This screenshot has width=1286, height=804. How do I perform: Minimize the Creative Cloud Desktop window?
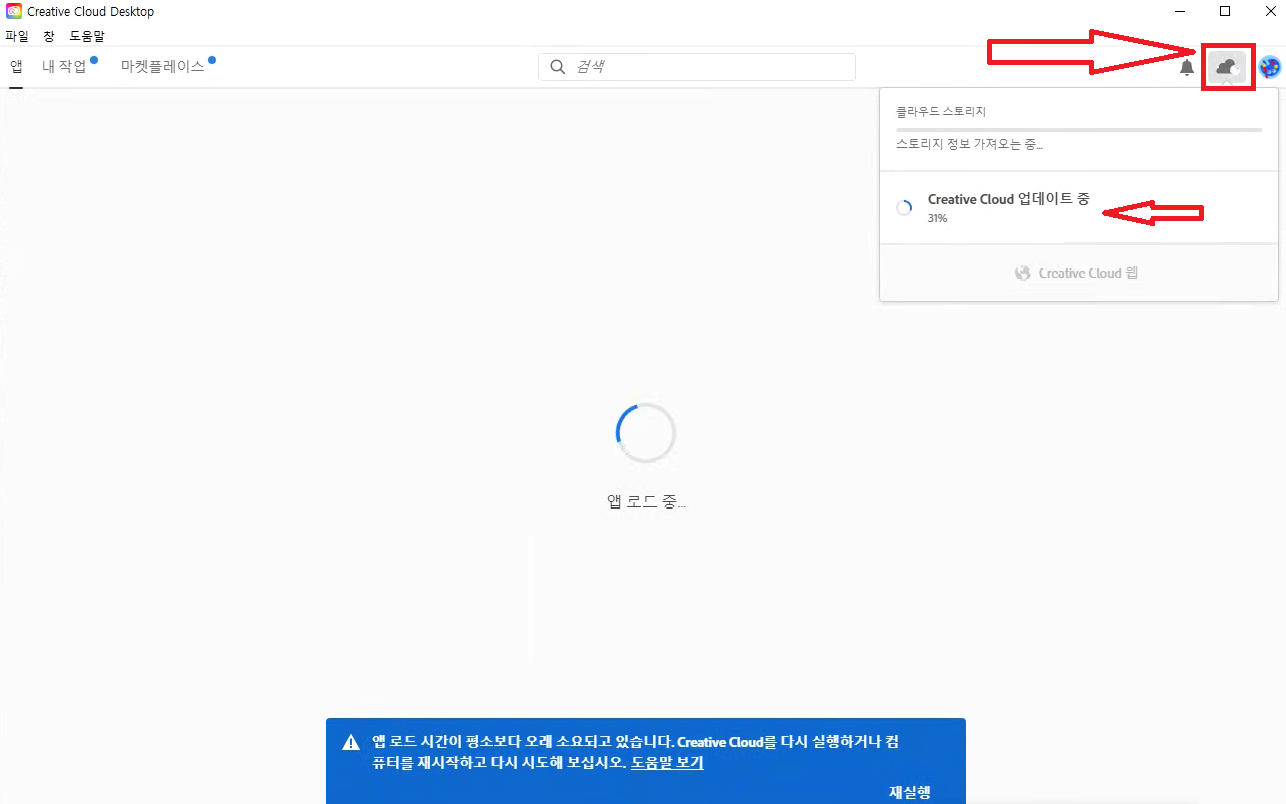[1179, 11]
